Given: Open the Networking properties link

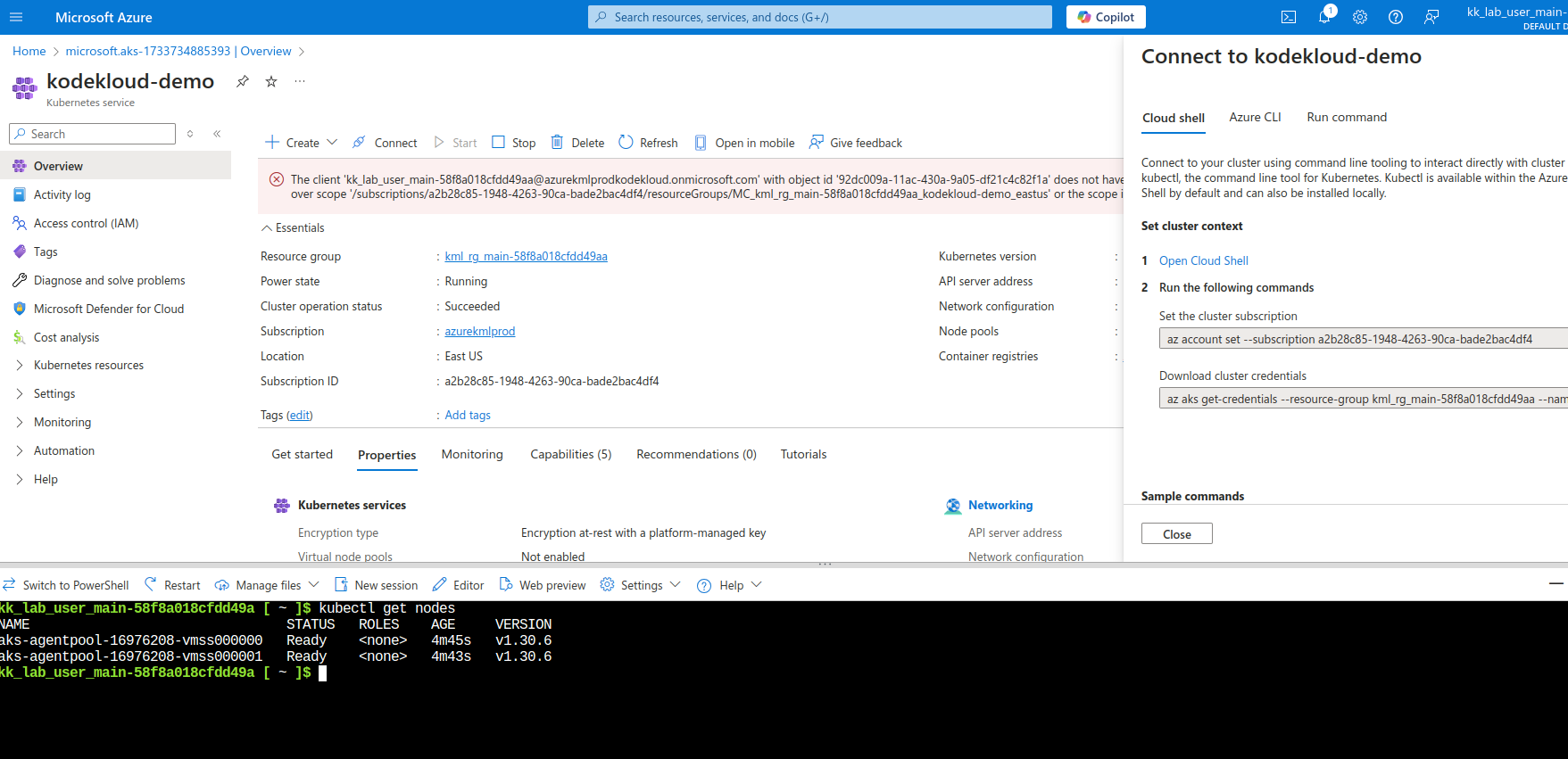Looking at the screenshot, I should coord(1000,505).
